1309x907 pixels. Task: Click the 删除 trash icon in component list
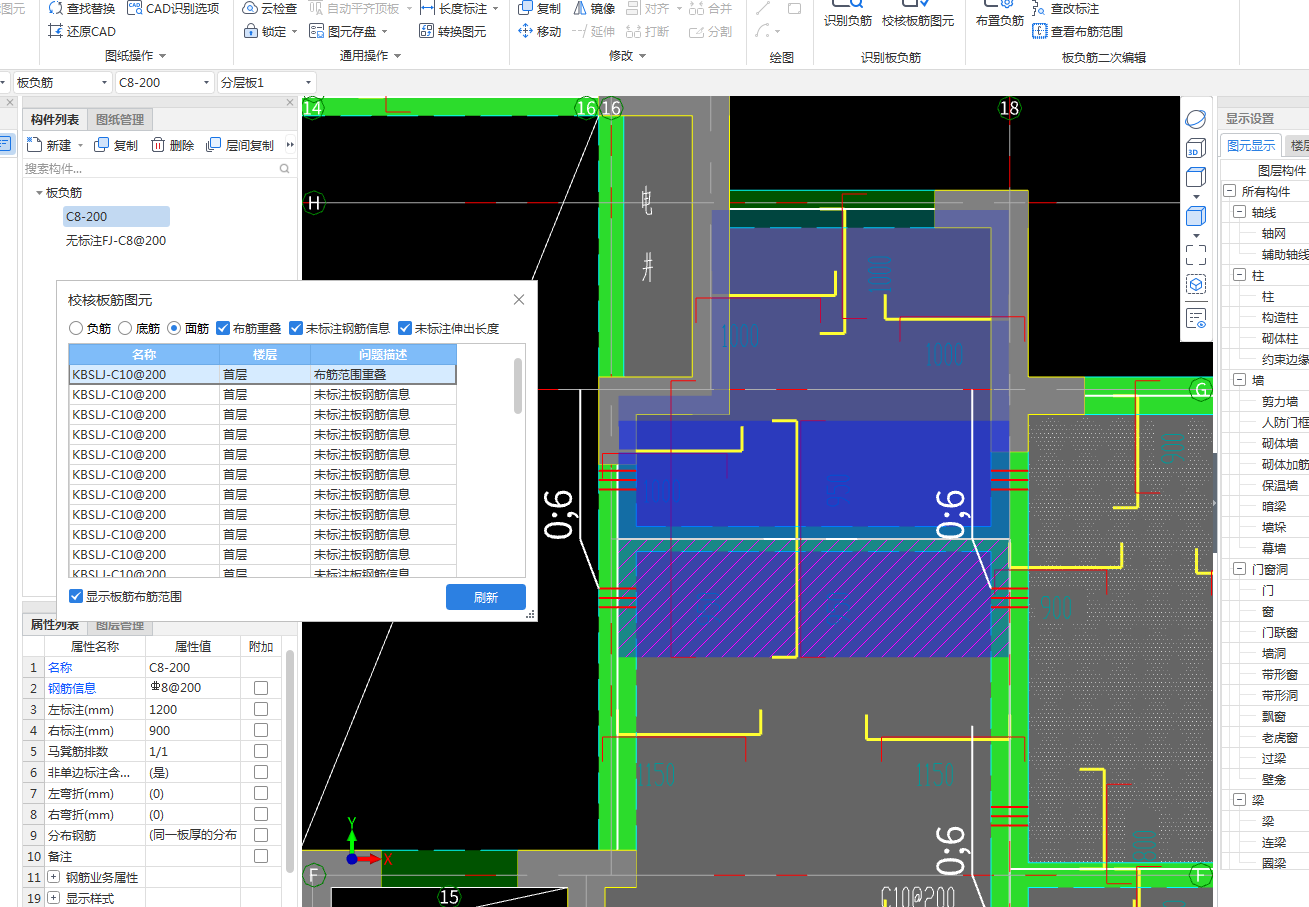coord(159,145)
